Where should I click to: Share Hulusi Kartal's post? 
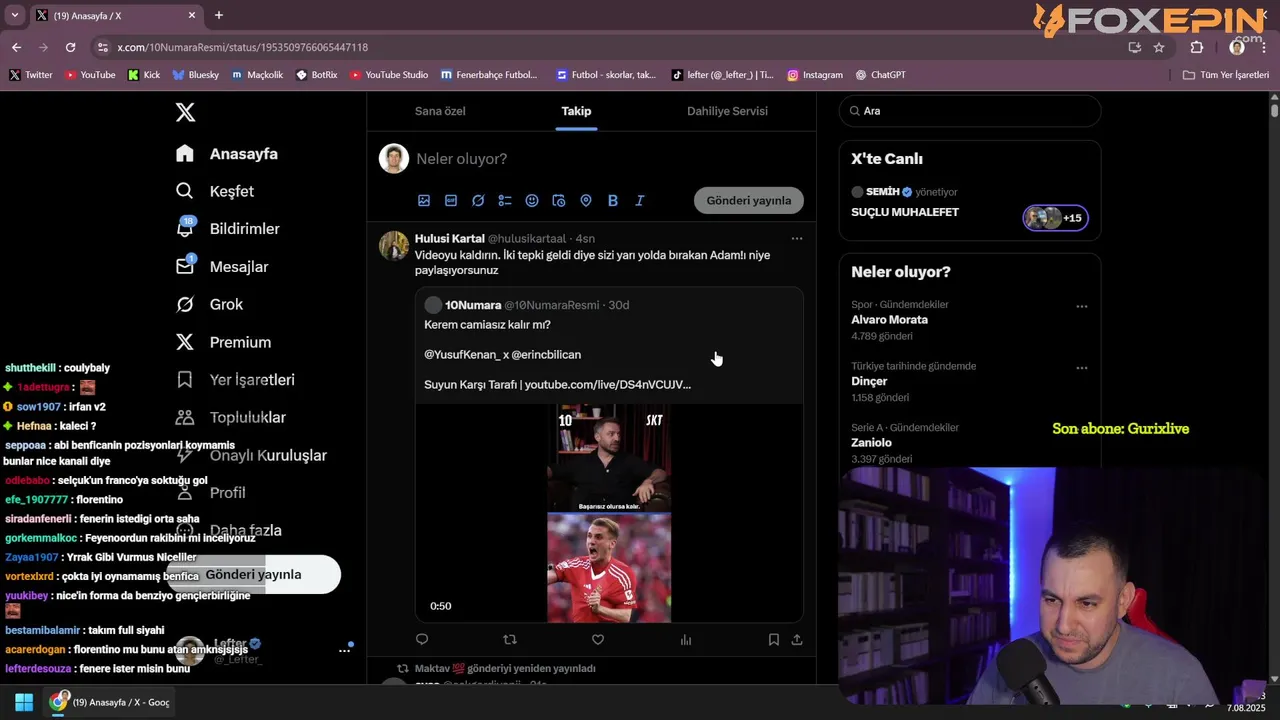(797, 639)
